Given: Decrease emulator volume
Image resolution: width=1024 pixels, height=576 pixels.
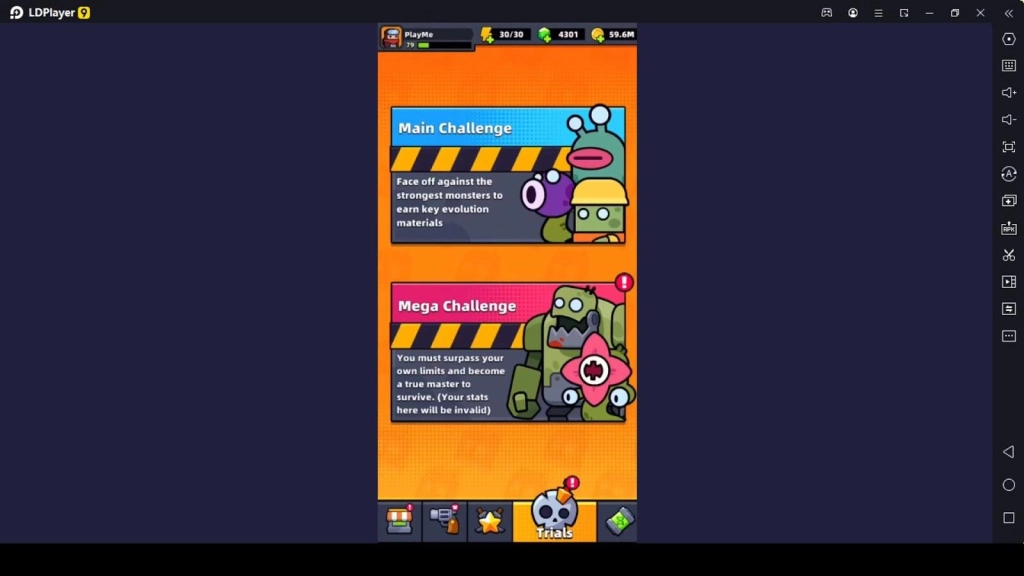Looking at the screenshot, I should pos(1008,120).
